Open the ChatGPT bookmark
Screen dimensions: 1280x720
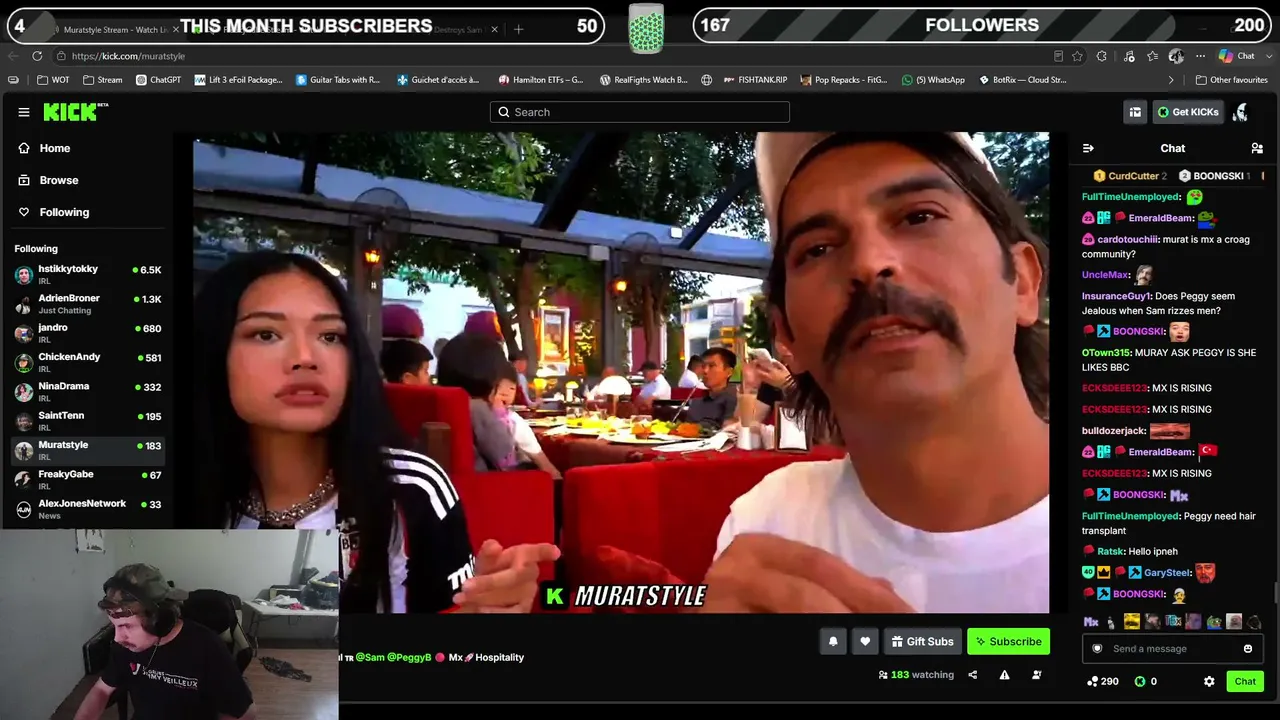point(158,80)
